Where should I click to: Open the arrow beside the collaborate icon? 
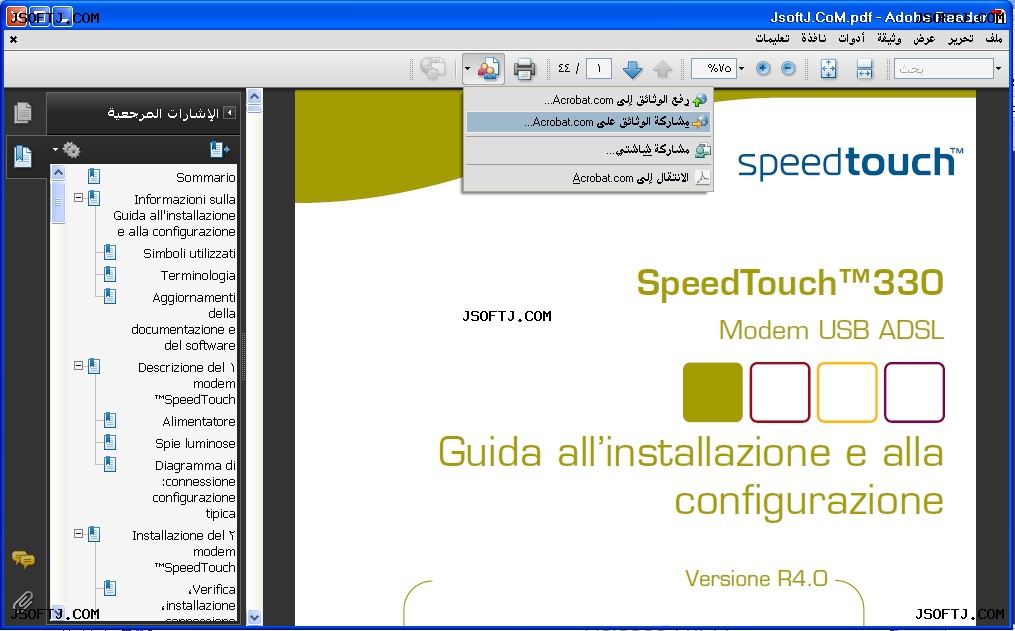click(x=467, y=69)
